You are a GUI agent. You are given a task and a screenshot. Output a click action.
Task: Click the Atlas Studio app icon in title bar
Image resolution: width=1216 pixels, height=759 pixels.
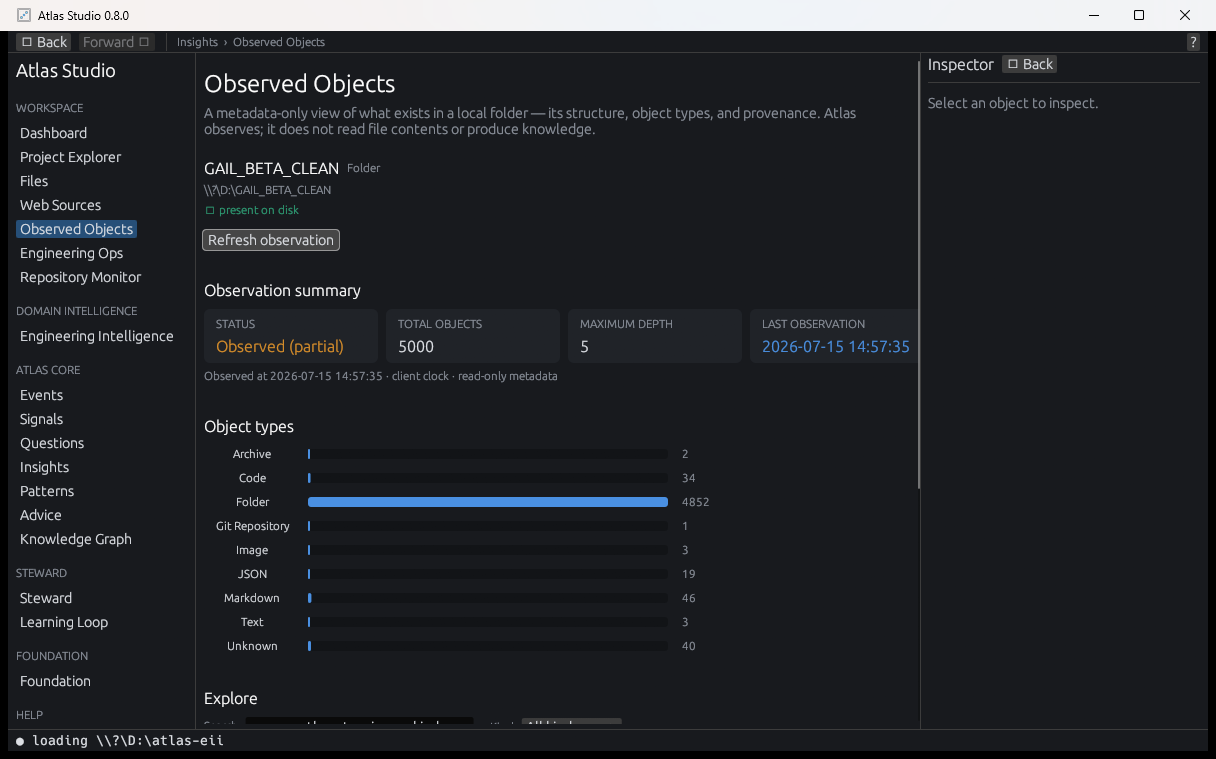pos(24,15)
